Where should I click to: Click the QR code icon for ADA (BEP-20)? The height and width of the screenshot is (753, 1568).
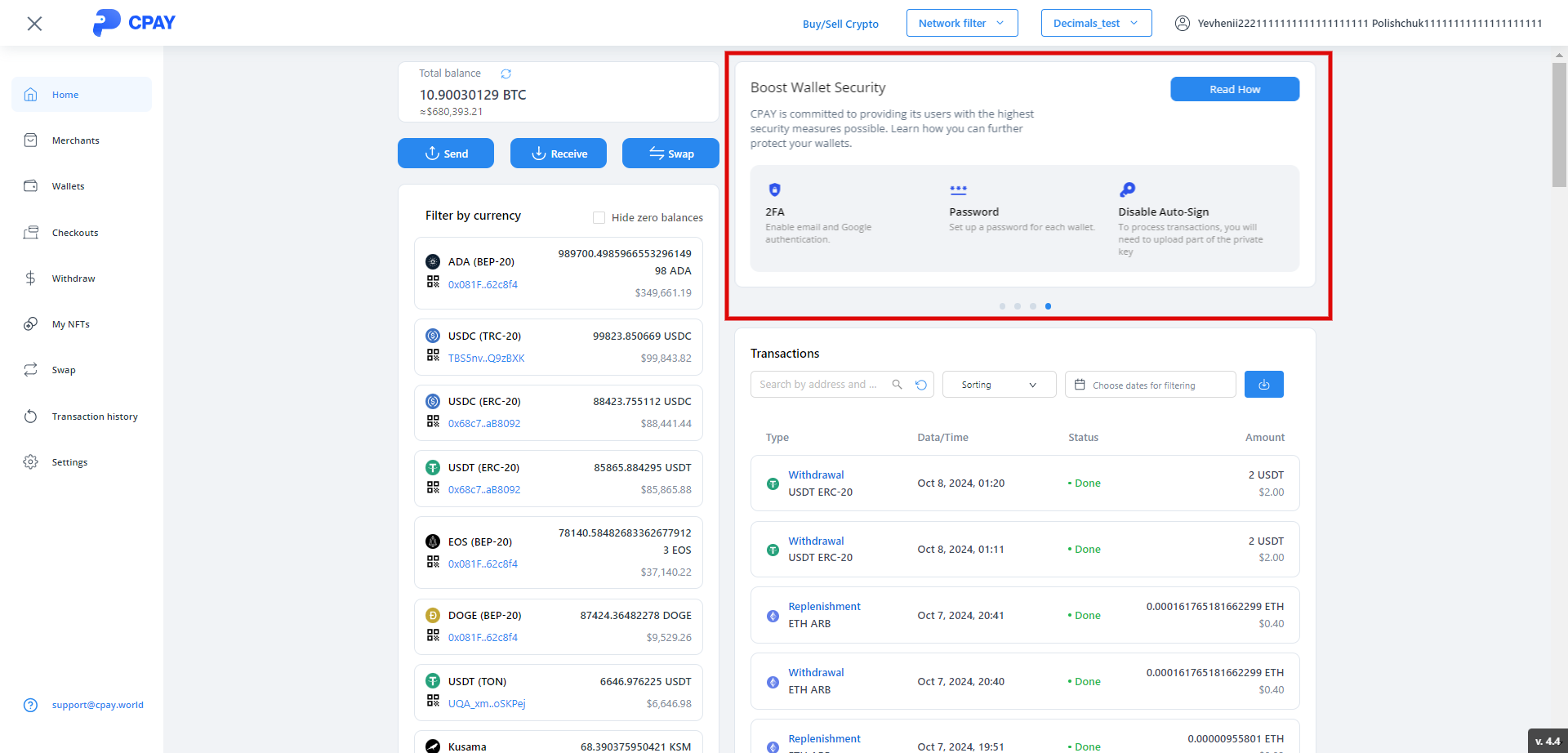433,282
